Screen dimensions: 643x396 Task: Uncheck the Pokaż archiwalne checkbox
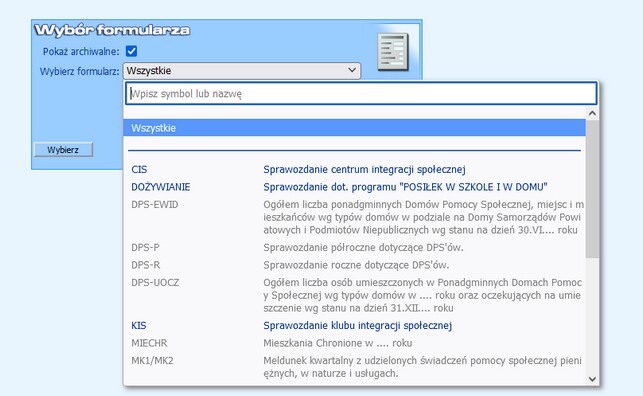click(132, 51)
